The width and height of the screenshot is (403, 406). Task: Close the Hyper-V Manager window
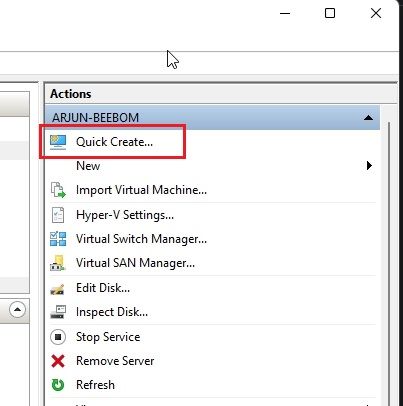376,13
